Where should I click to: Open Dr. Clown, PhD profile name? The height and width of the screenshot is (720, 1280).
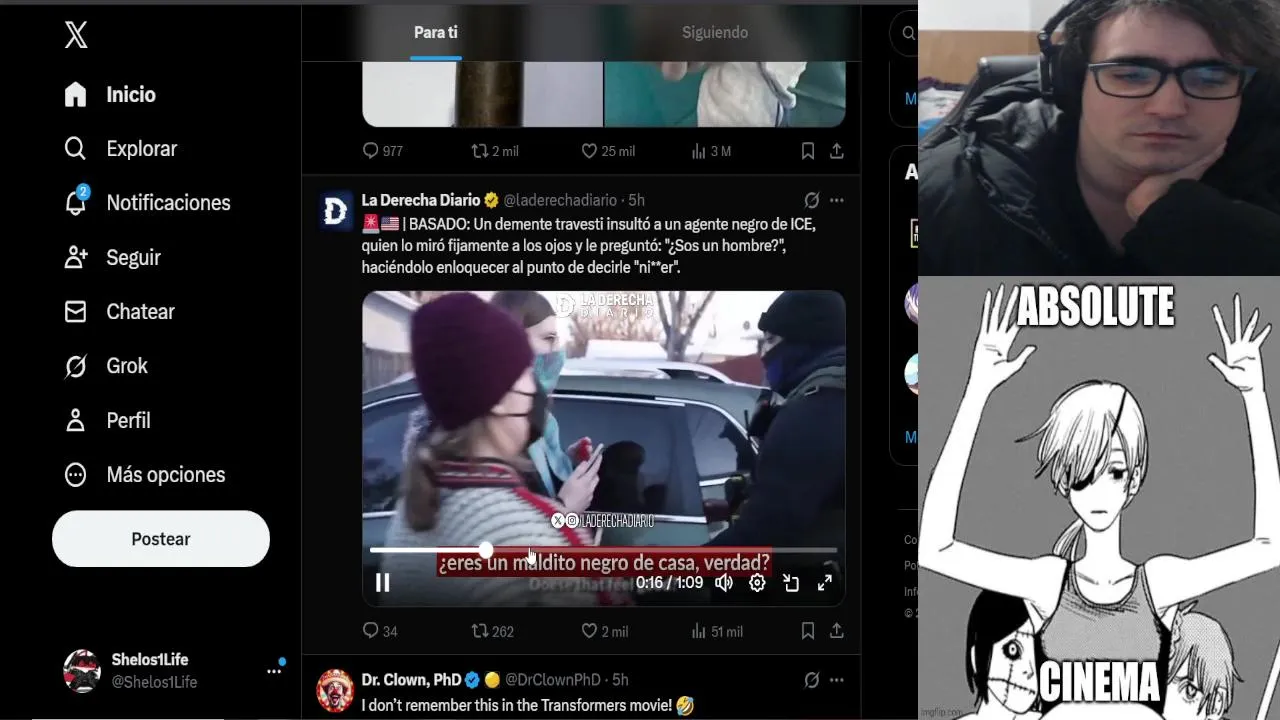click(x=411, y=680)
